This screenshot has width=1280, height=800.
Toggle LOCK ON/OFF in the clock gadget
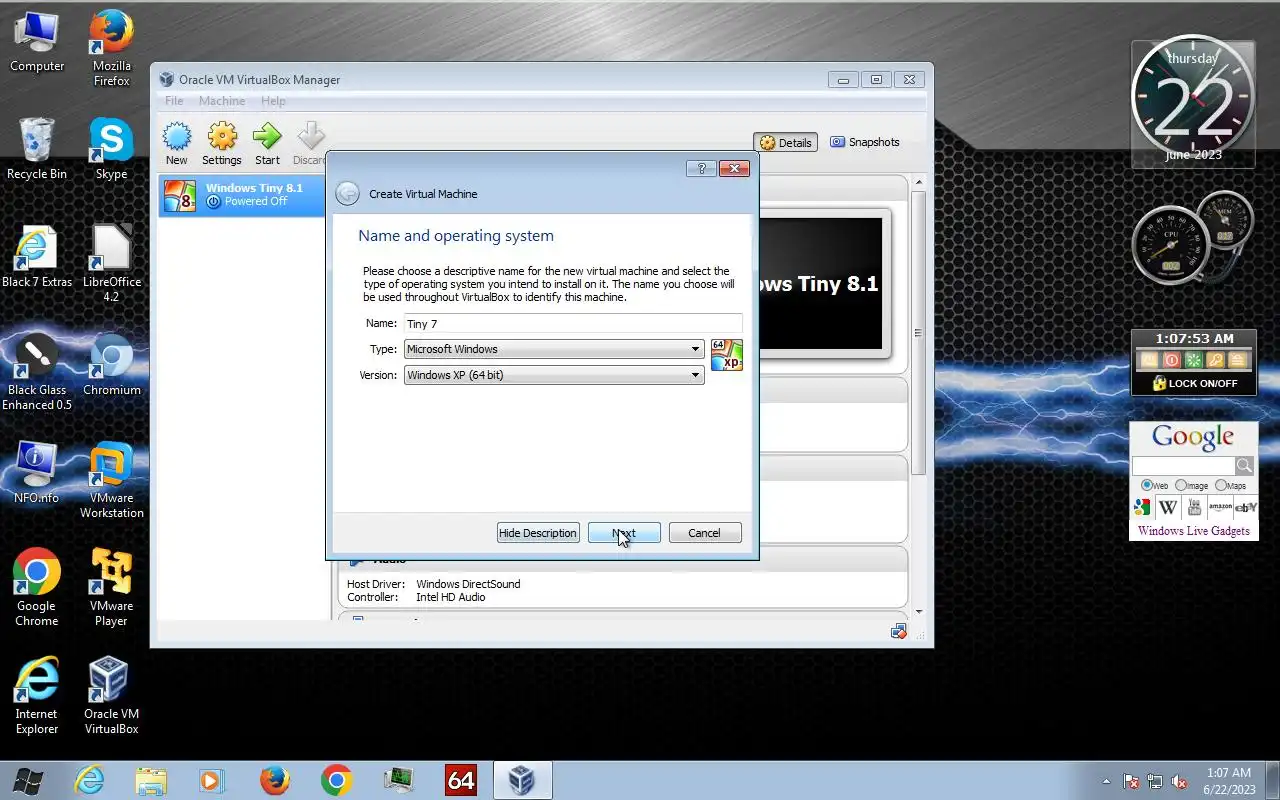tap(1194, 383)
